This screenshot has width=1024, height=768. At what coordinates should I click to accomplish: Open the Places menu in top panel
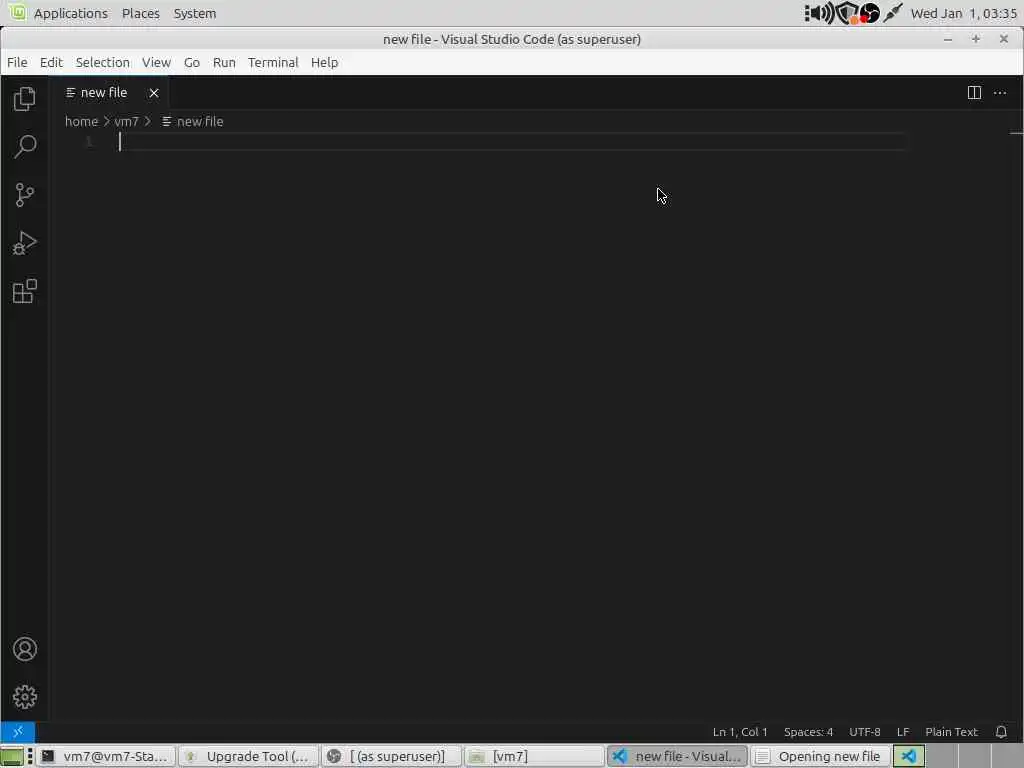click(x=140, y=13)
